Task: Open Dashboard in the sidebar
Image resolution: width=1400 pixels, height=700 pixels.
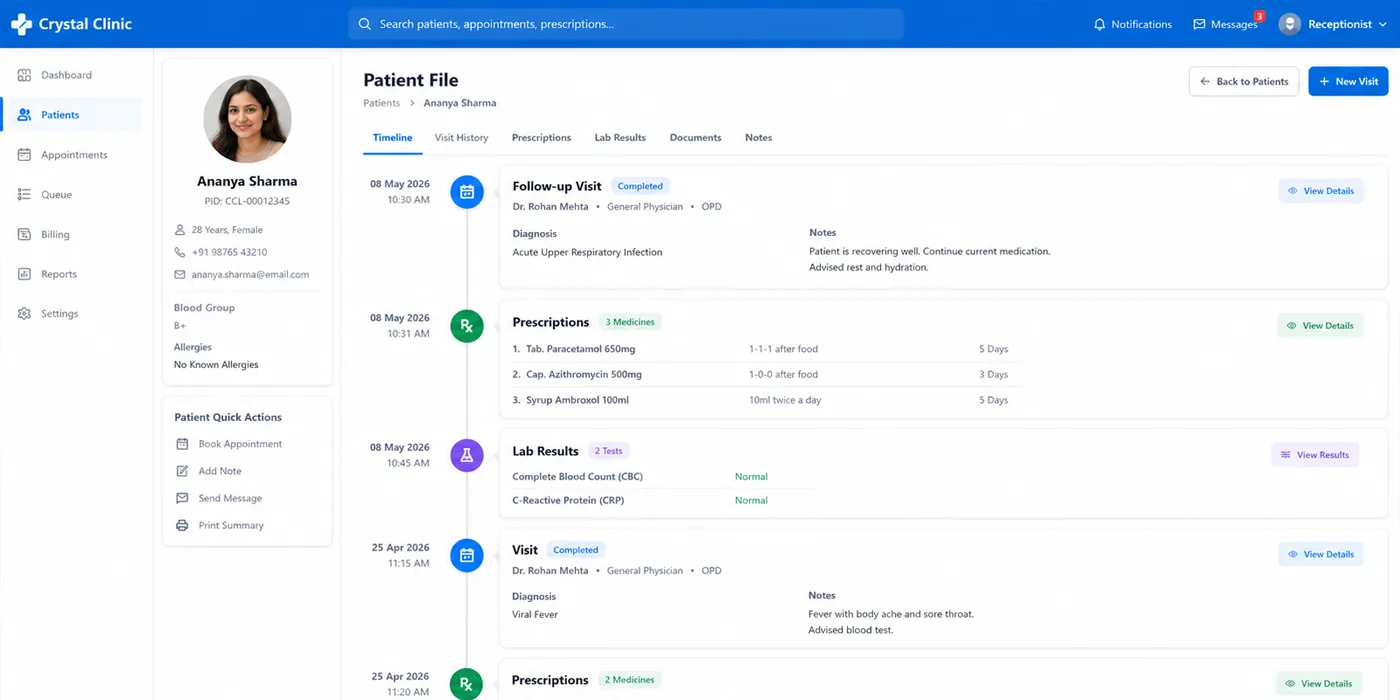Action: (x=71, y=75)
